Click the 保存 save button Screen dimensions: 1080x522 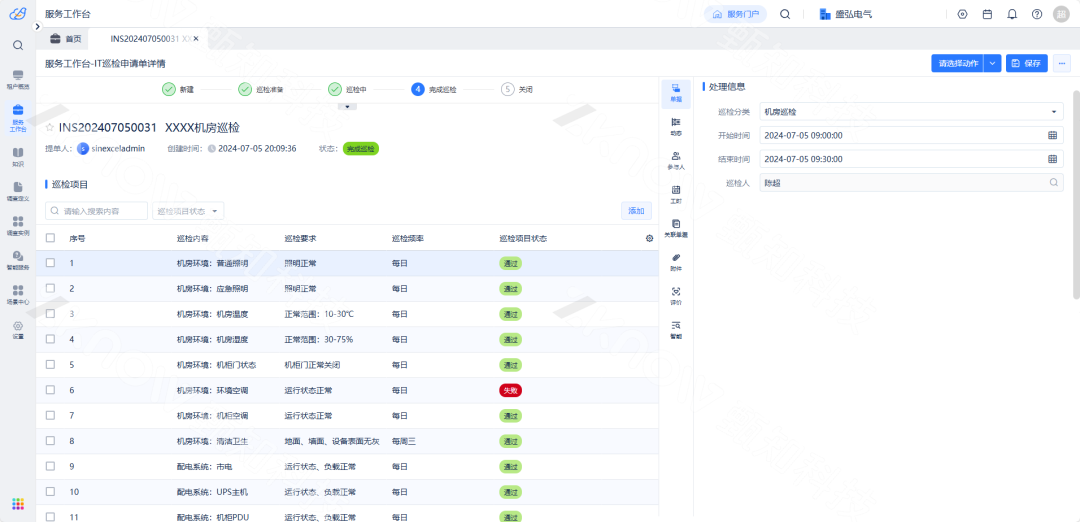[x=1026, y=63]
